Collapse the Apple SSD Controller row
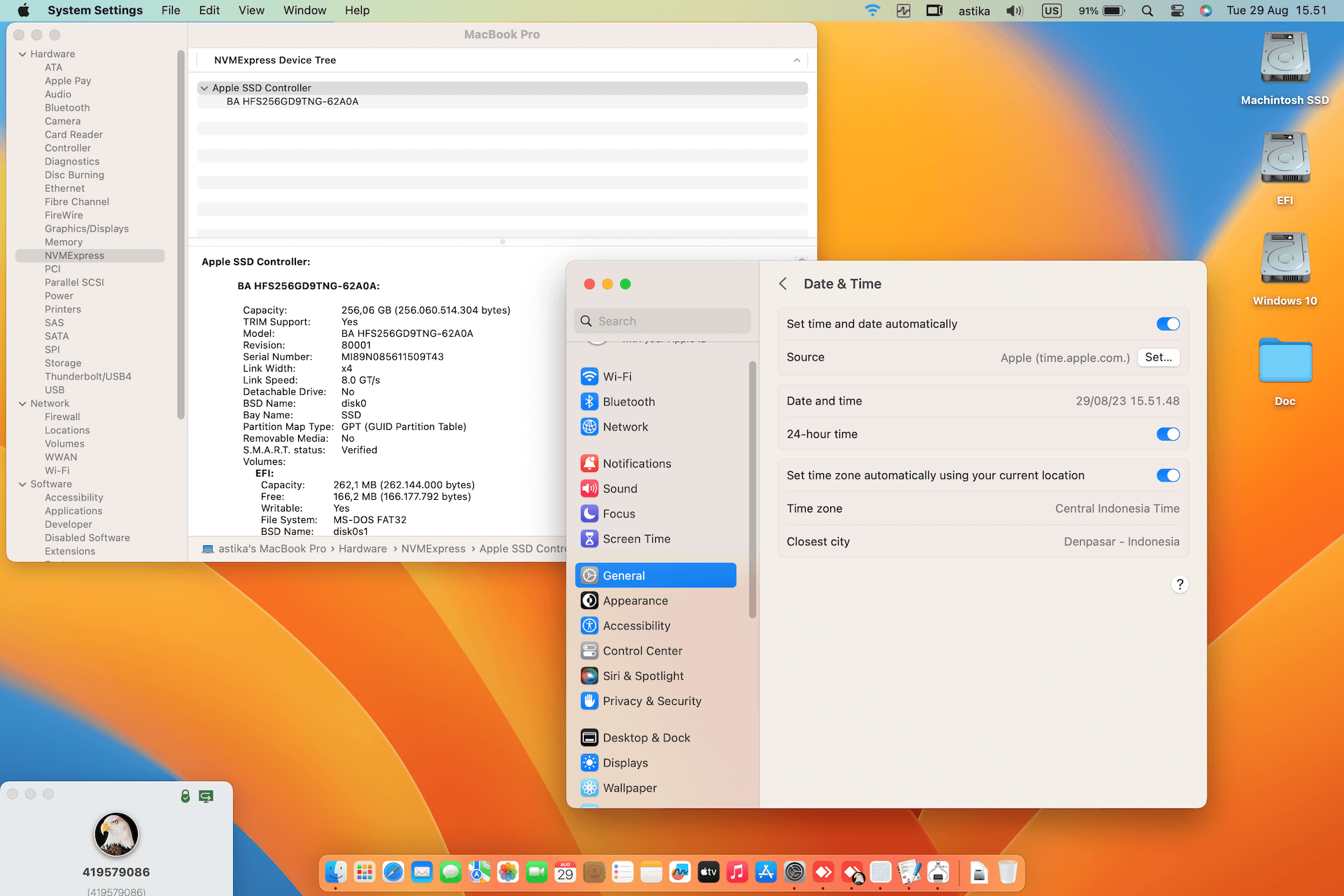 click(204, 88)
